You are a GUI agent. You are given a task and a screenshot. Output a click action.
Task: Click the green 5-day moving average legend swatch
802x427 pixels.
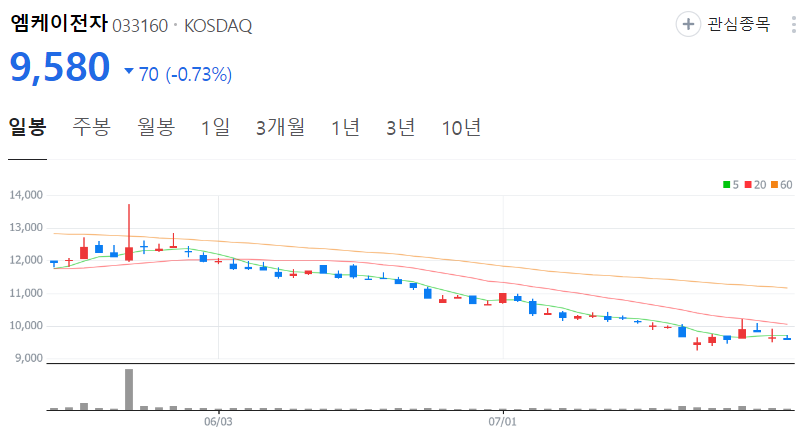(x=726, y=185)
